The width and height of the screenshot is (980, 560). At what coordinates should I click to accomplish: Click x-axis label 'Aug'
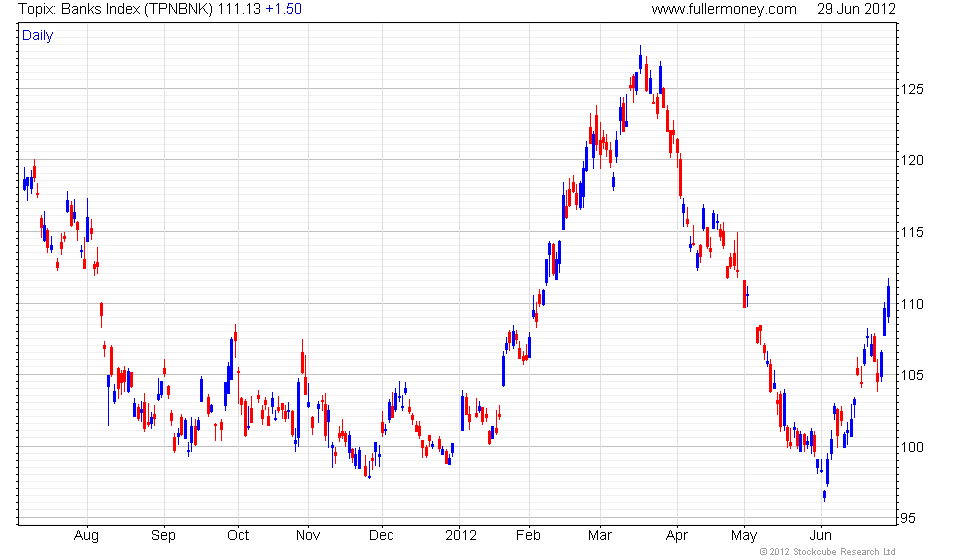[86, 536]
